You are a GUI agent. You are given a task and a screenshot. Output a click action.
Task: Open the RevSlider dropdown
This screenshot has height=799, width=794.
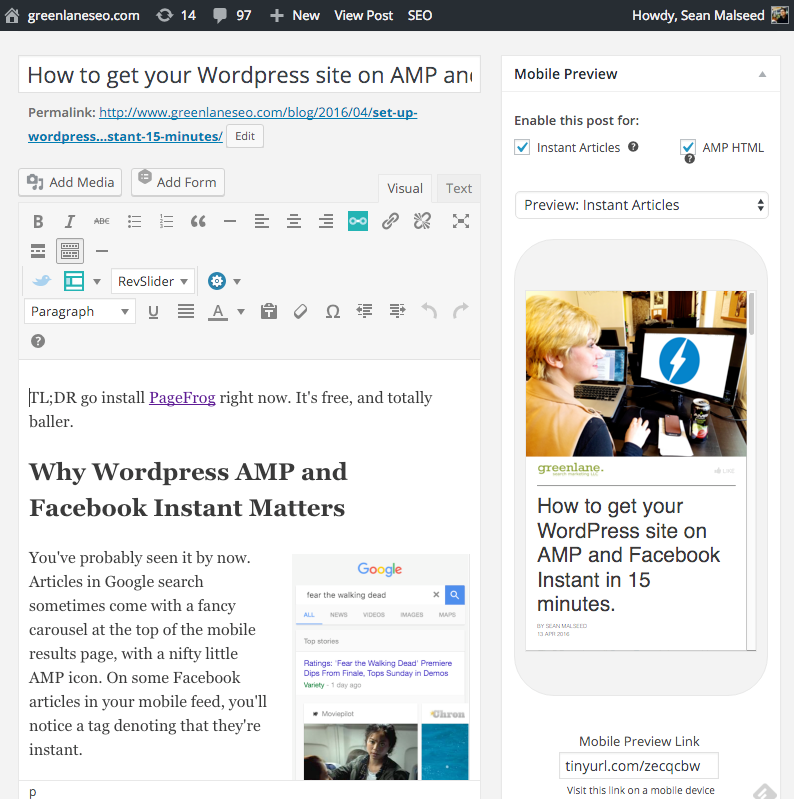tap(153, 281)
